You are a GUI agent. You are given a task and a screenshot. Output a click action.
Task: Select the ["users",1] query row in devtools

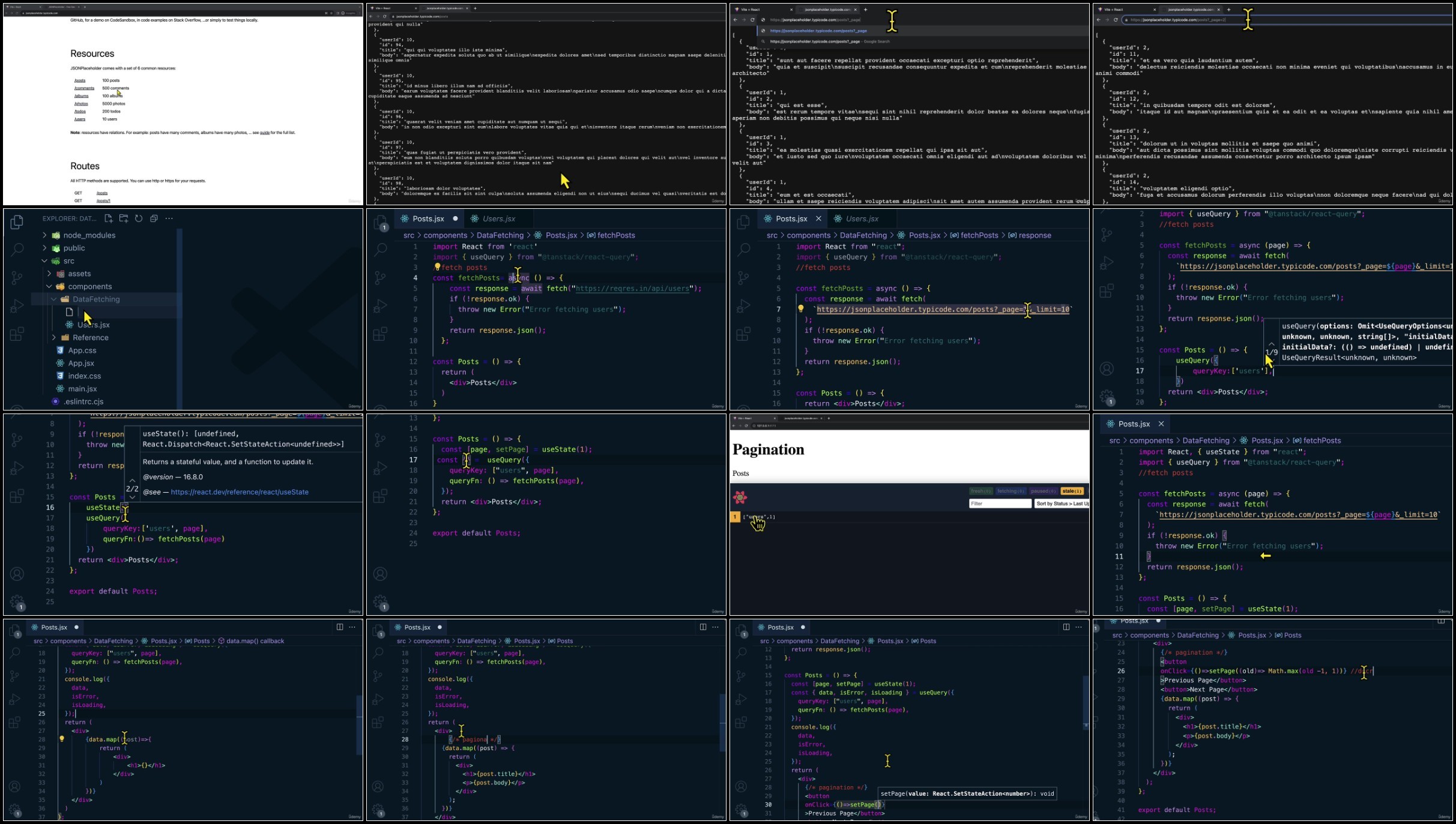pos(909,517)
